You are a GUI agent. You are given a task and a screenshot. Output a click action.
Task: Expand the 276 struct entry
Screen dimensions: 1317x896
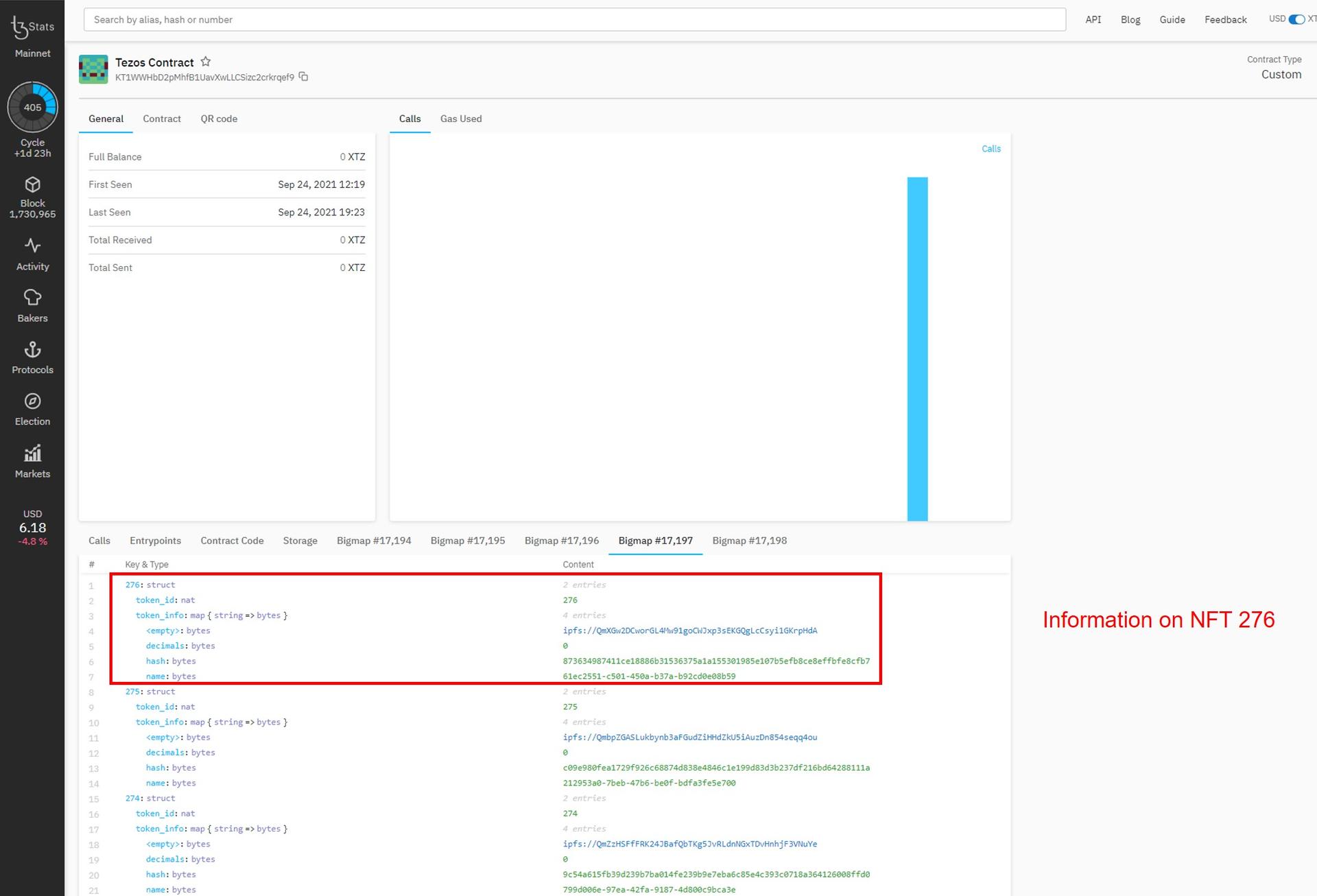150,585
